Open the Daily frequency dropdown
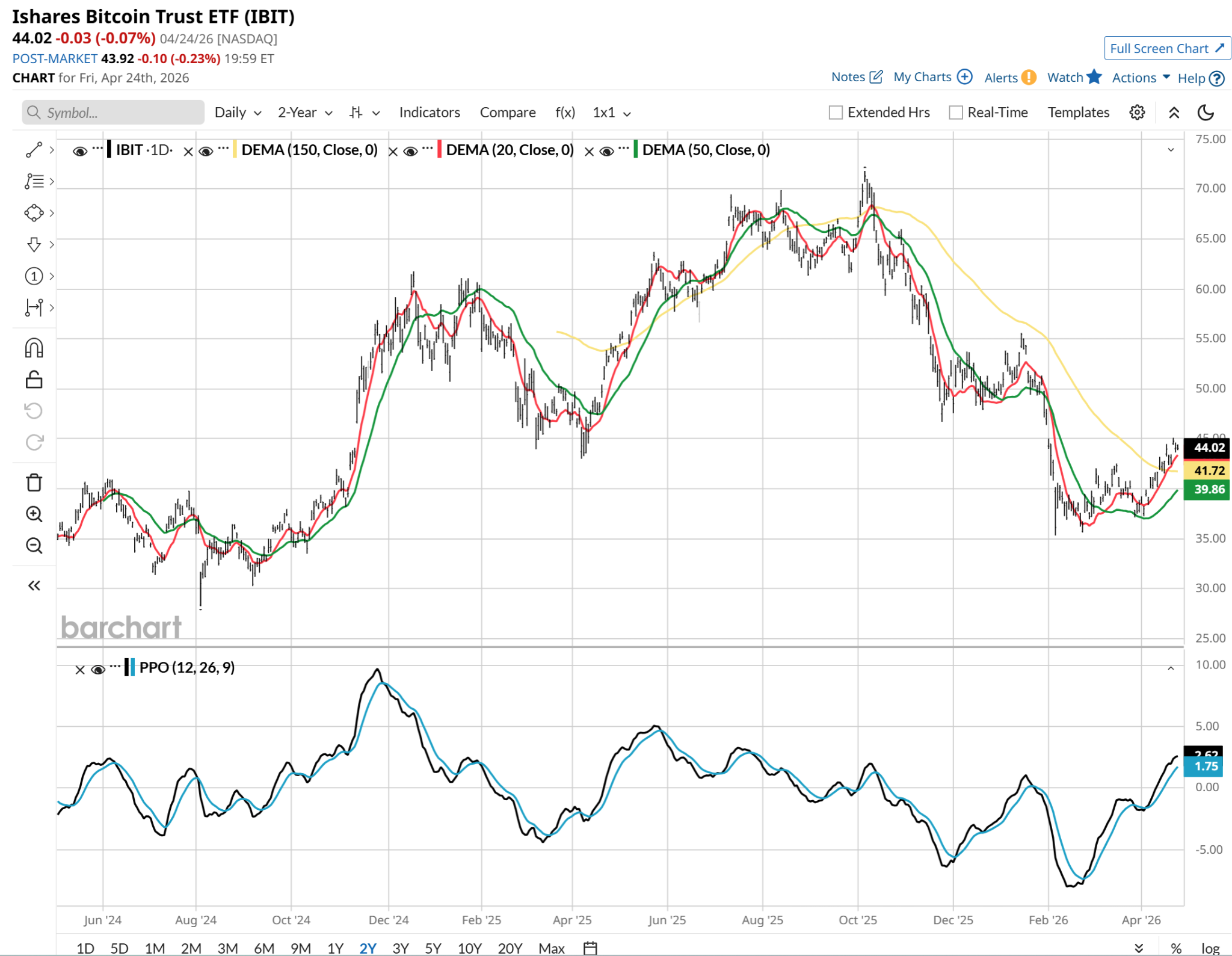This screenshot has height=956, width=1232. [x=238, y=113]
